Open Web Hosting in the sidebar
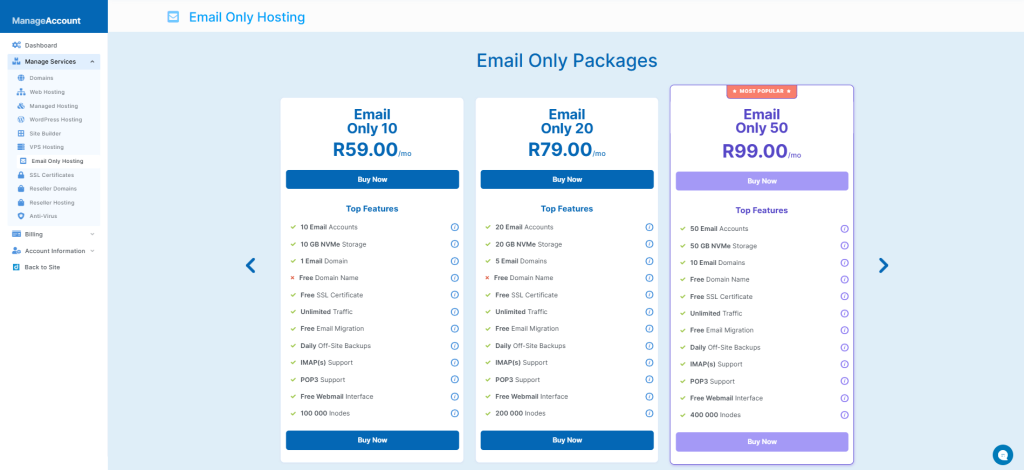The width and height of the screenshot is (1024, 470). [47, 92]
